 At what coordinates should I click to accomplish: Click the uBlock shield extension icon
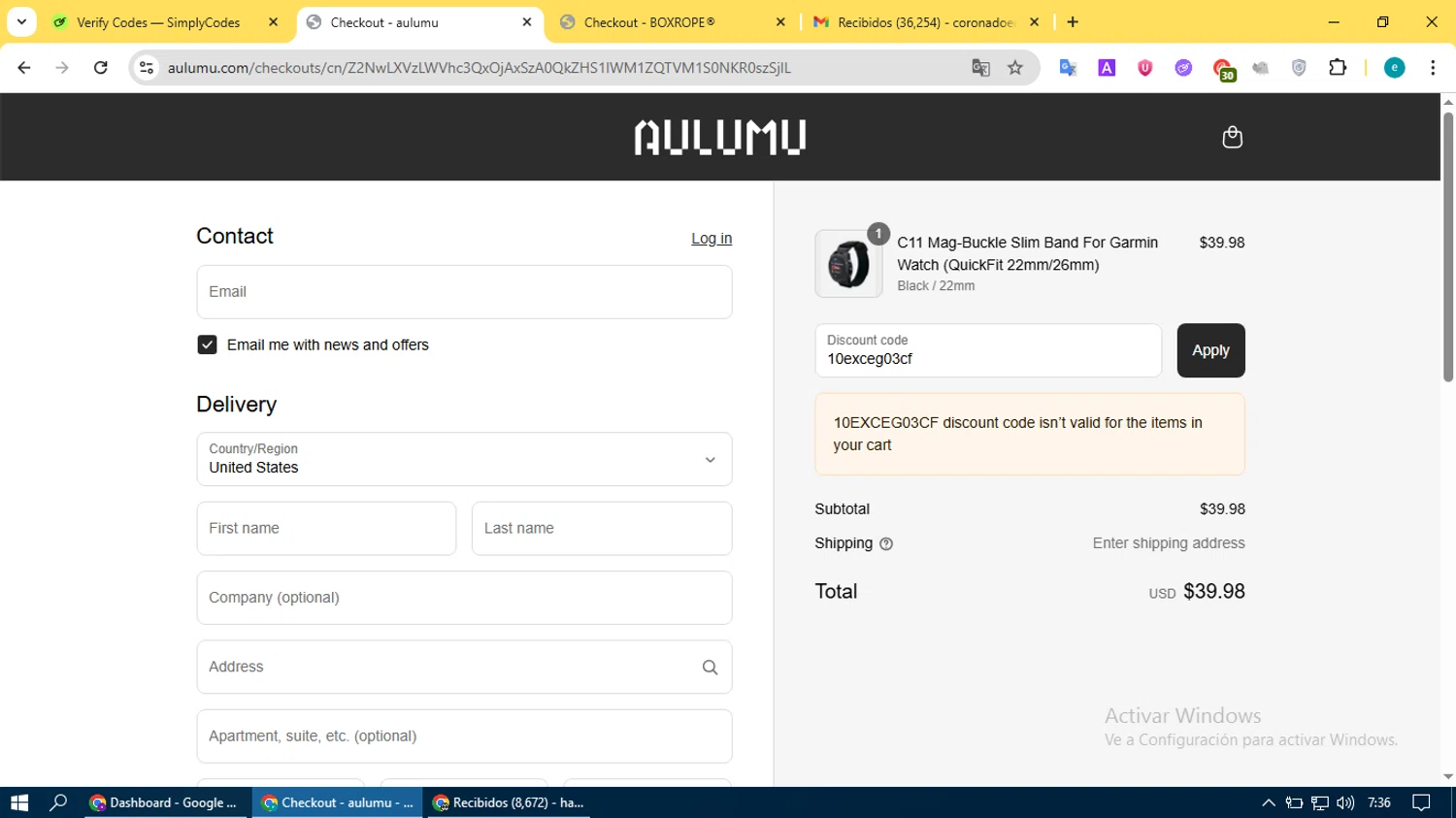(x=1145, y=67)
